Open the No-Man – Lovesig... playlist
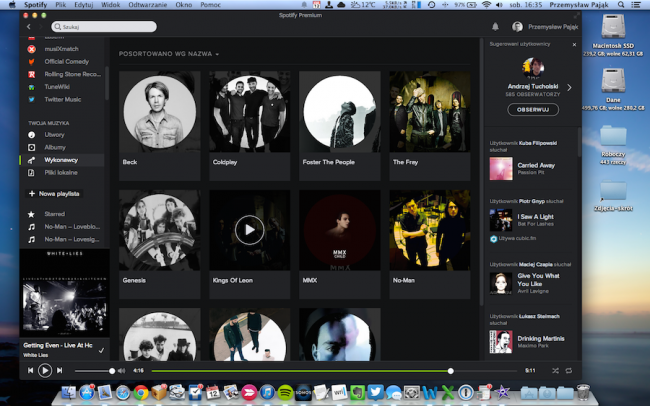This screenshot has height=406, width=650. pos(72,239)
